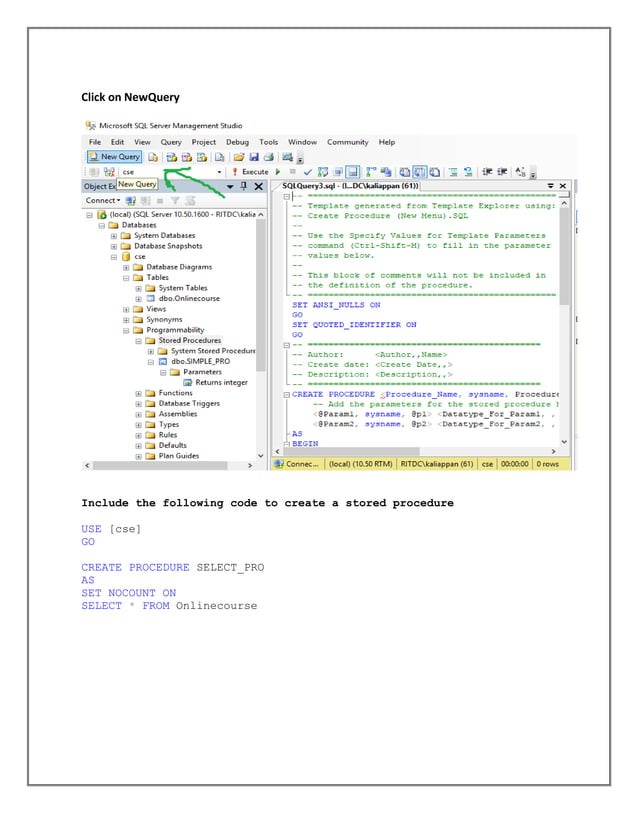Expand the System Databases node
The image size is (638, 813).
point(114,236)
